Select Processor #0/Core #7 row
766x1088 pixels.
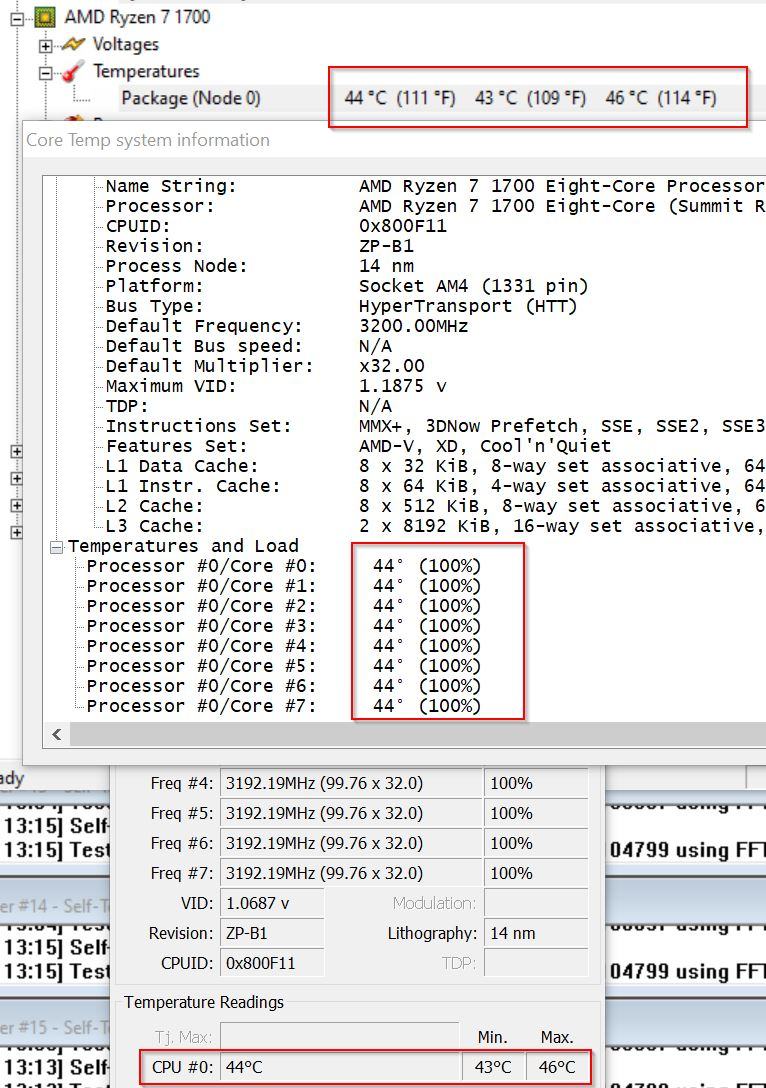coord(284,706)
